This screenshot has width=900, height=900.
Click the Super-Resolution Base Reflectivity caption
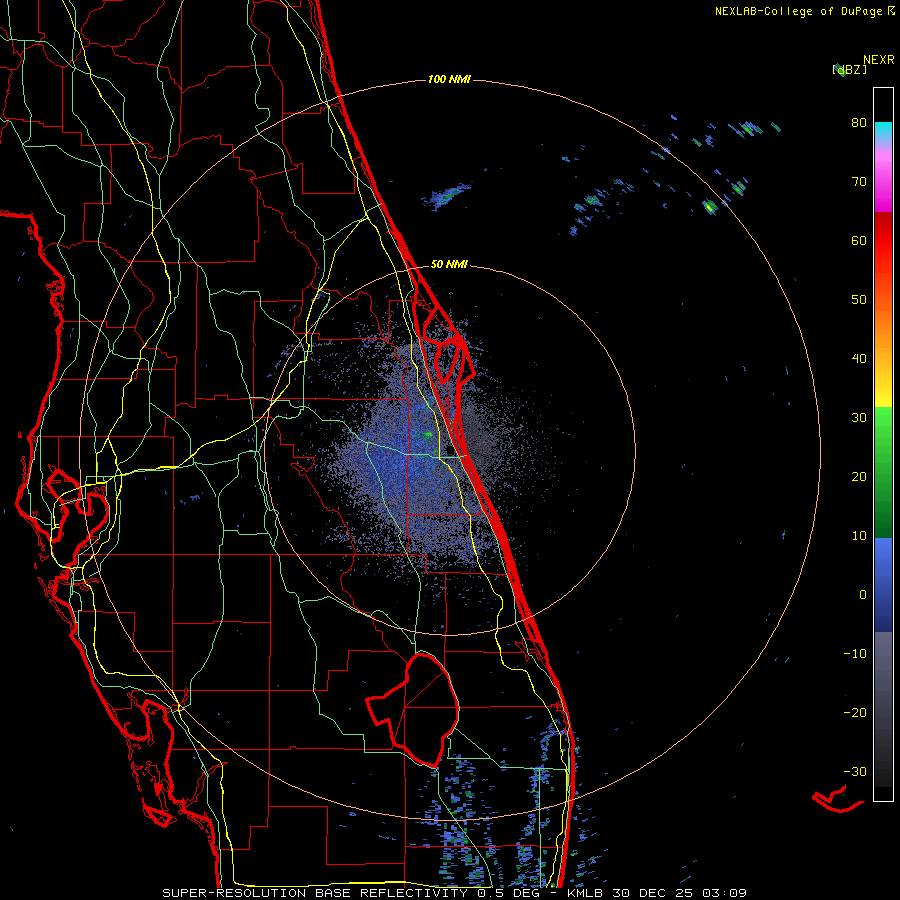point(454,893)
